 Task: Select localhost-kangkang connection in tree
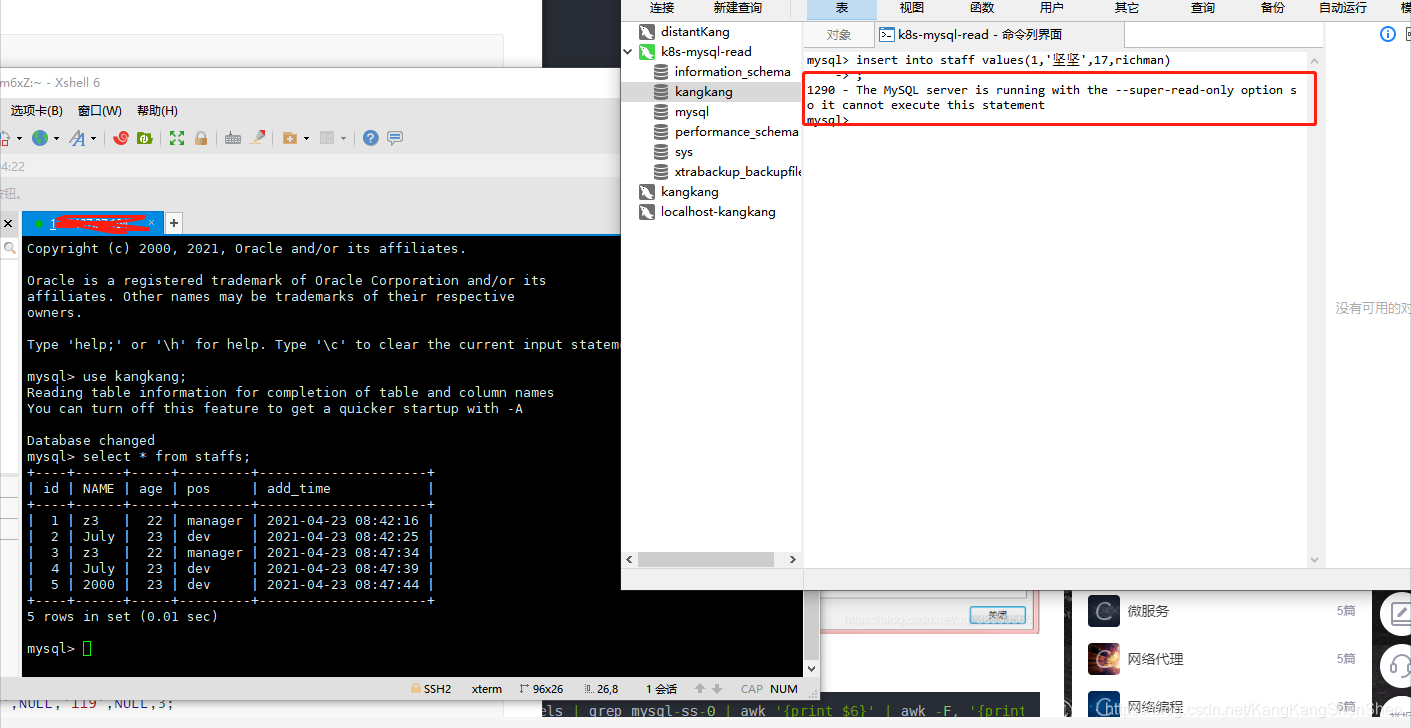click(x=717, y=212)
